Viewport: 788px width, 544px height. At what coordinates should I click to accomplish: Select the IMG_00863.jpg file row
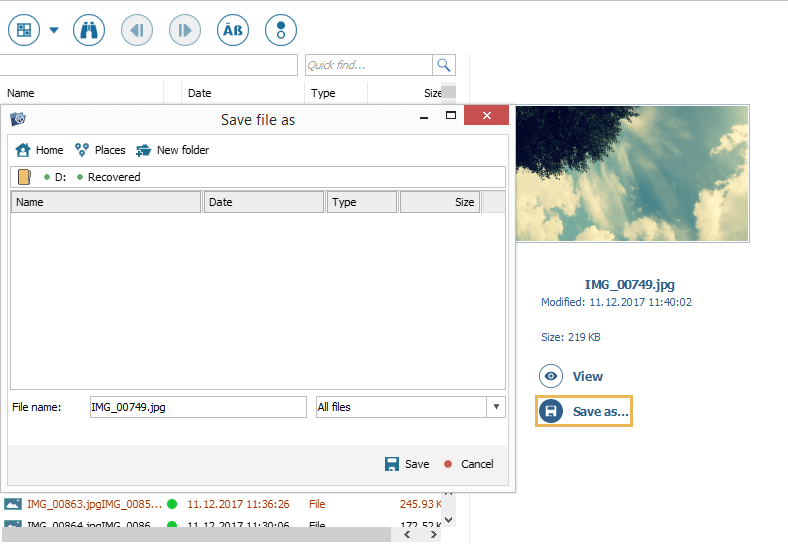pos(221,504)
